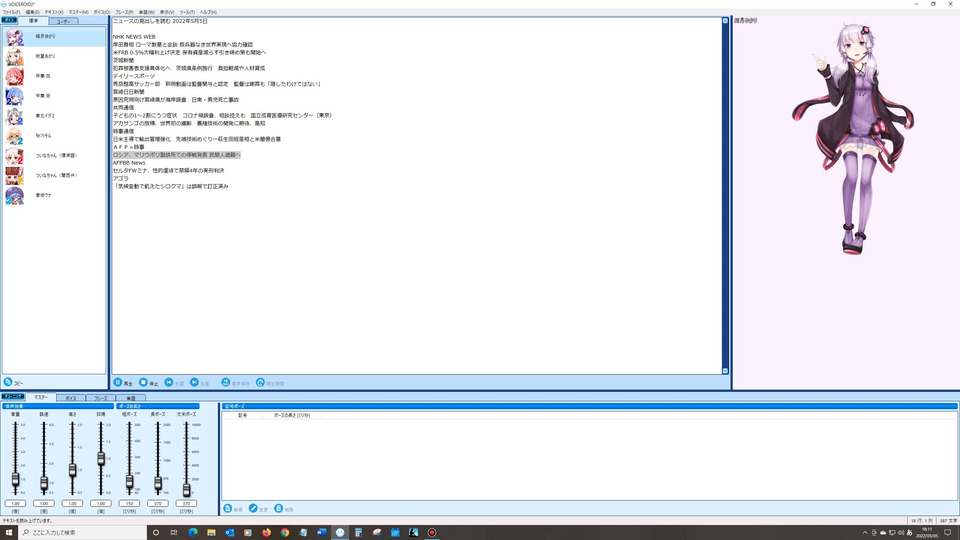
Task: Click the 短ポーズ value field showing 150
Action: (x=129, y=503)
